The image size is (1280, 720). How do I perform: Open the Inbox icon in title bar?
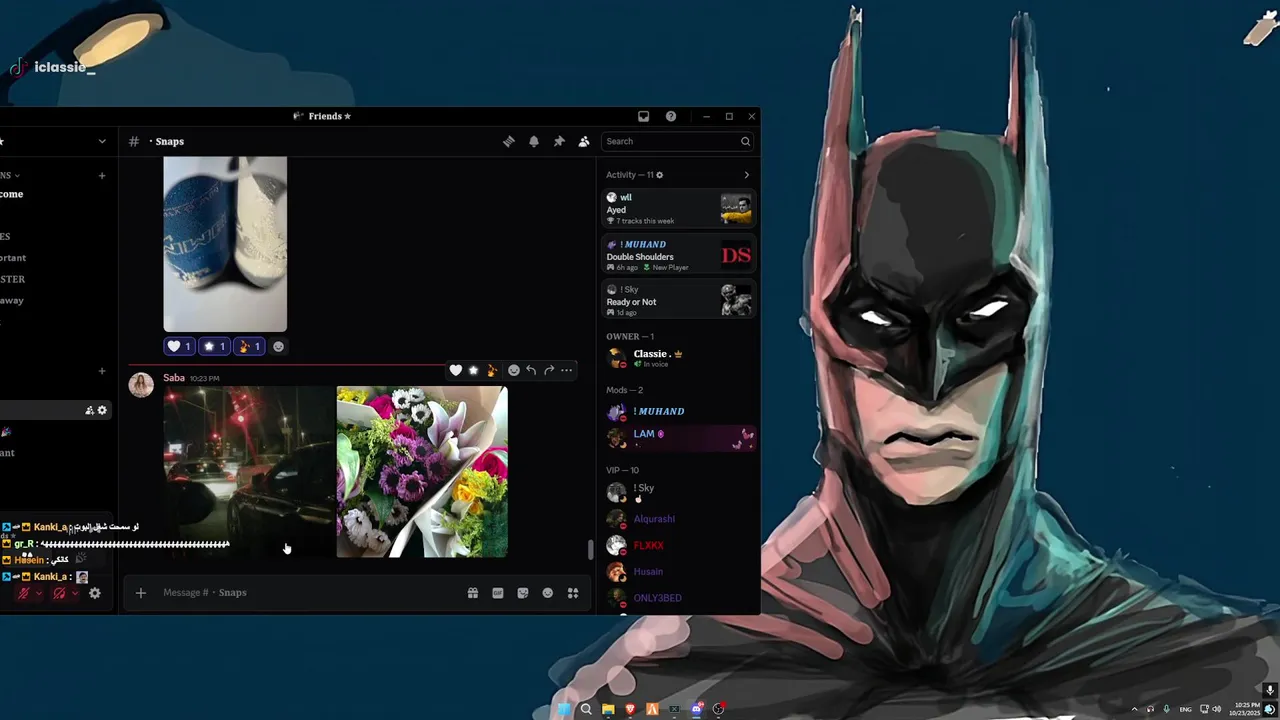coord(644,116)
